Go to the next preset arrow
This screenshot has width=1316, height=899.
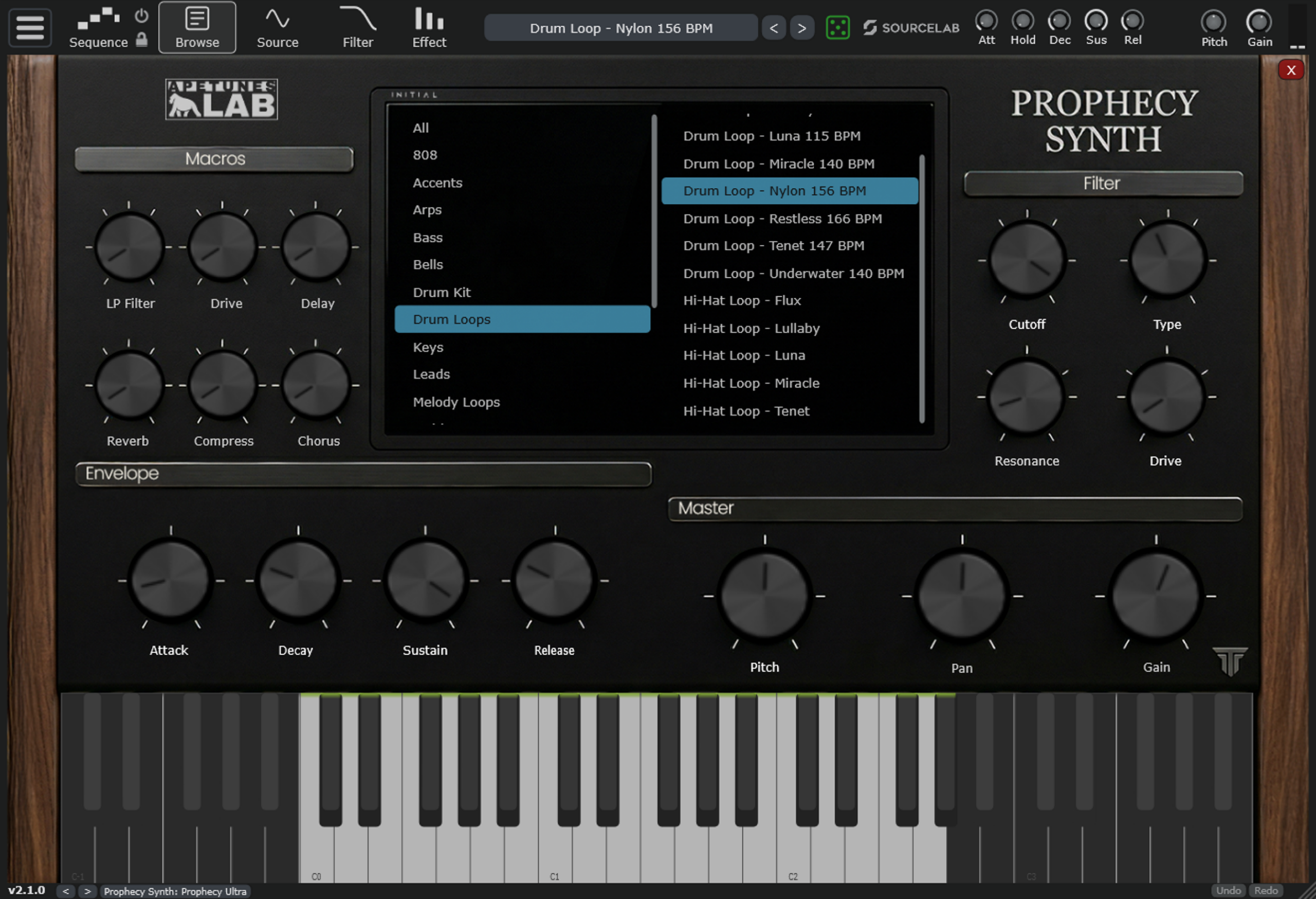point(801,28)
